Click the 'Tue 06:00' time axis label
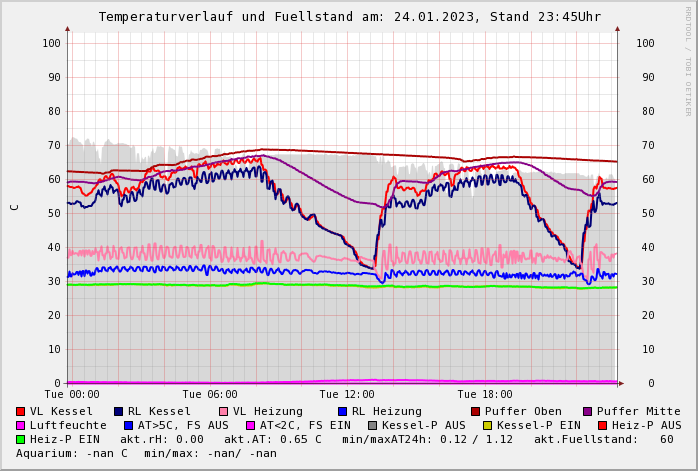The image size is (698, 471). tap(210, 395)
